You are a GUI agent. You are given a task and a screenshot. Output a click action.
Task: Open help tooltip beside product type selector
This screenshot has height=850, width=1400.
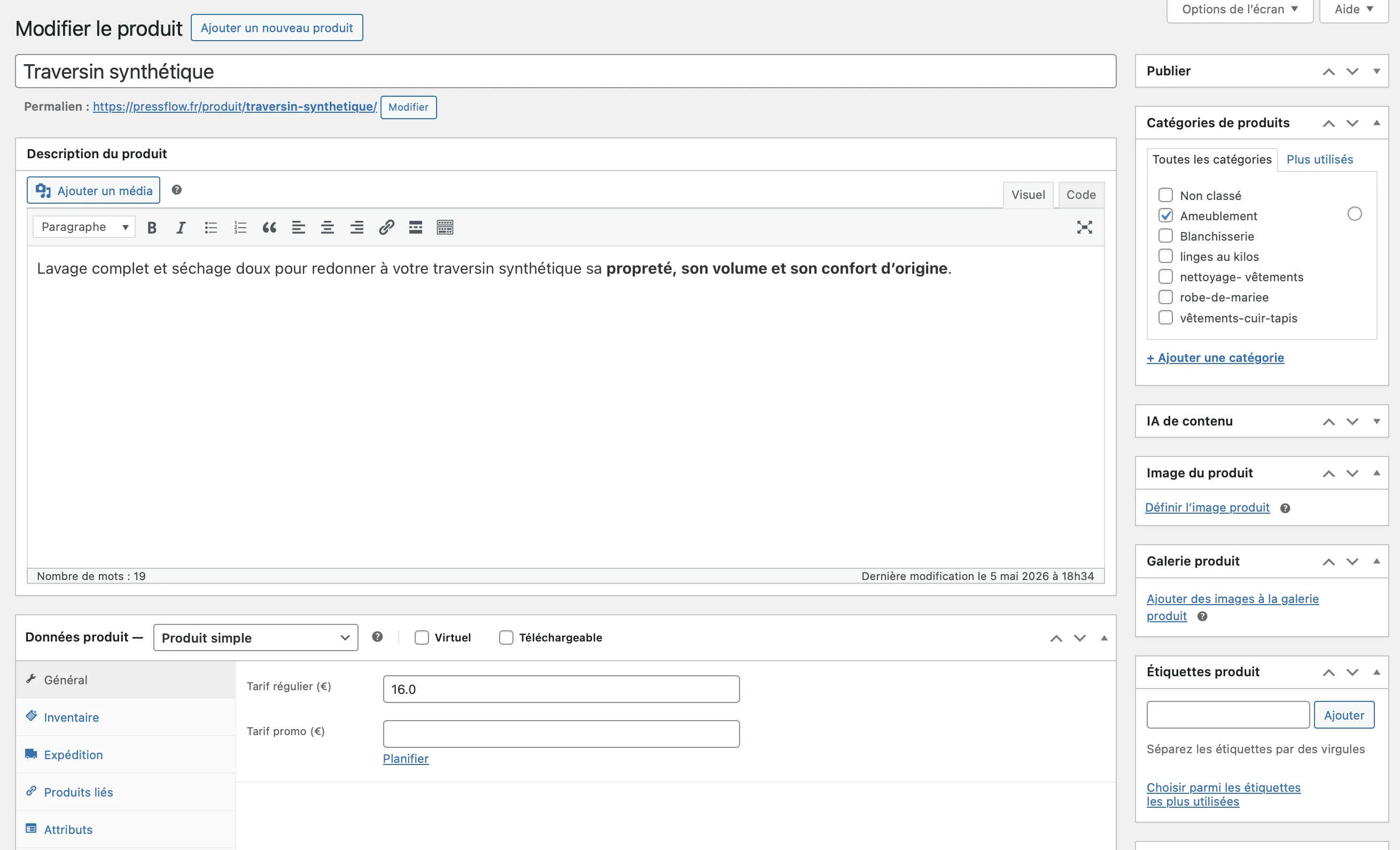coord(377,637)
